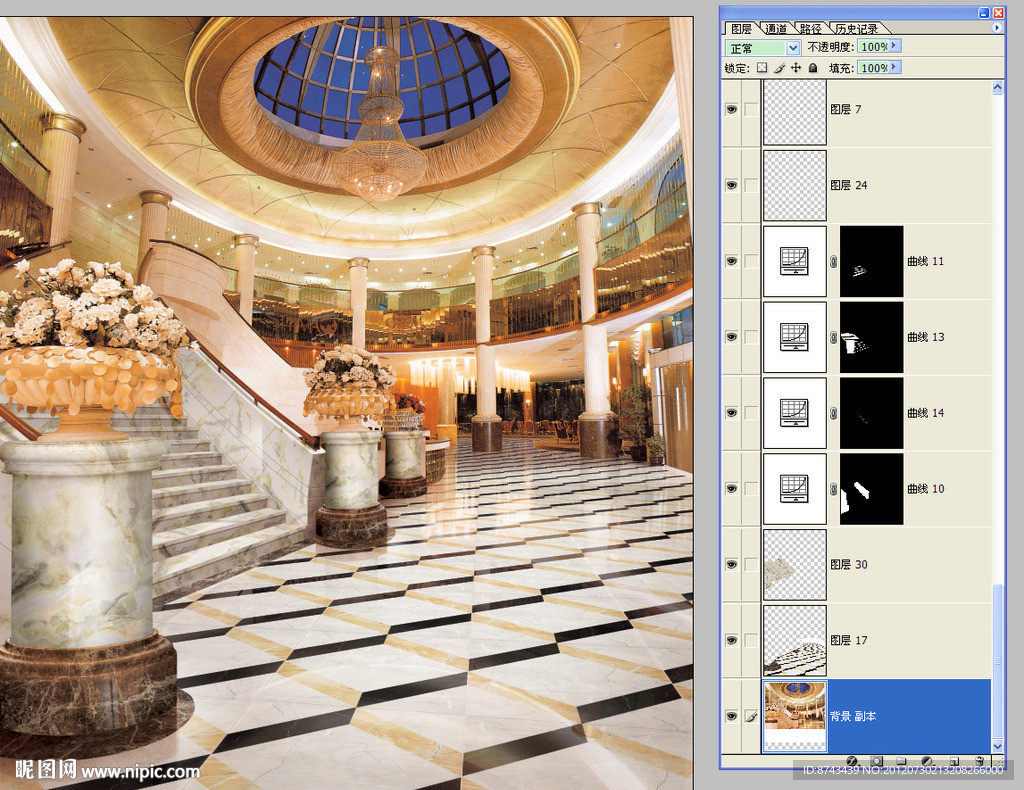Screen dimensions: 1024x790
Task: Switch to the 通道 channels tab
Action: point(775,29)
